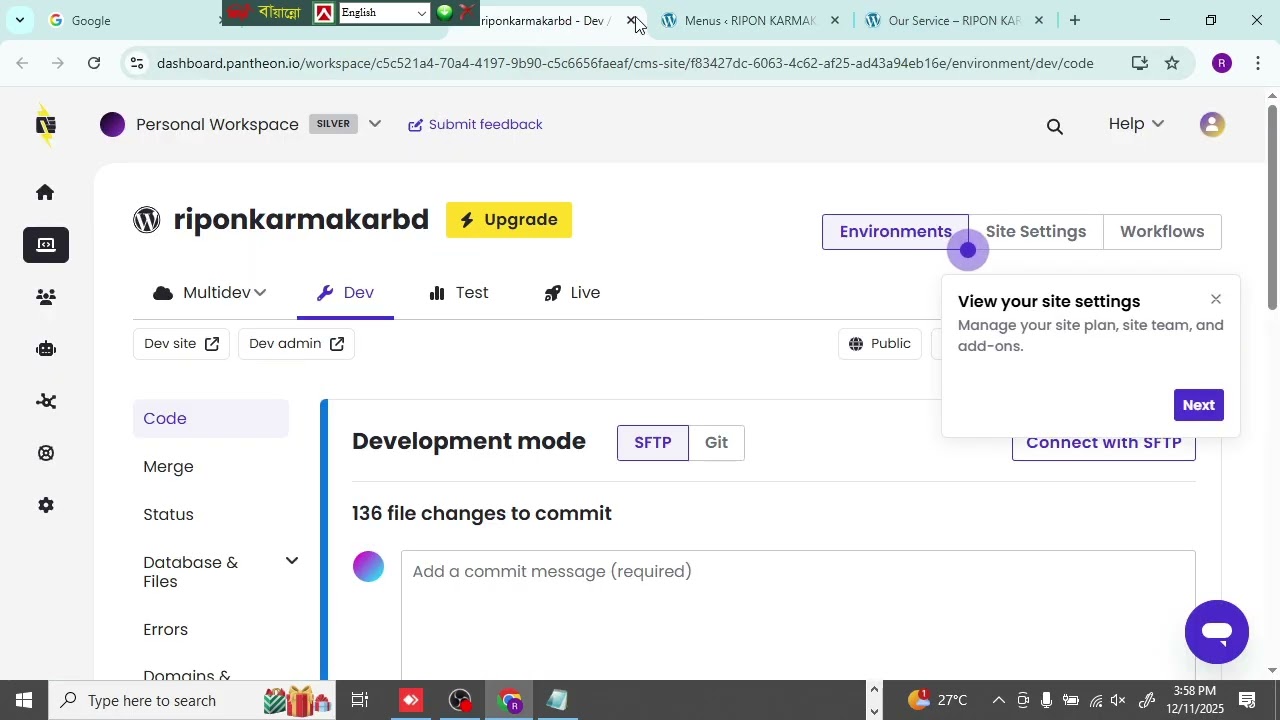This screenshot has height=720, width=1280.
Task: Click the browser address bar URL
Action: (x=625, y=63)
